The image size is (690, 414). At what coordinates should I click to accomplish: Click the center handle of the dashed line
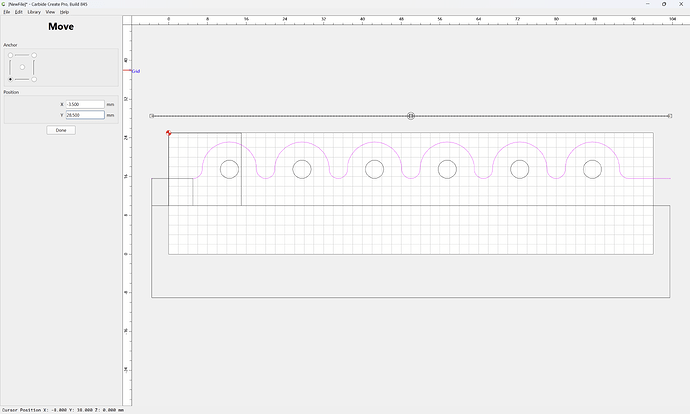411,116
